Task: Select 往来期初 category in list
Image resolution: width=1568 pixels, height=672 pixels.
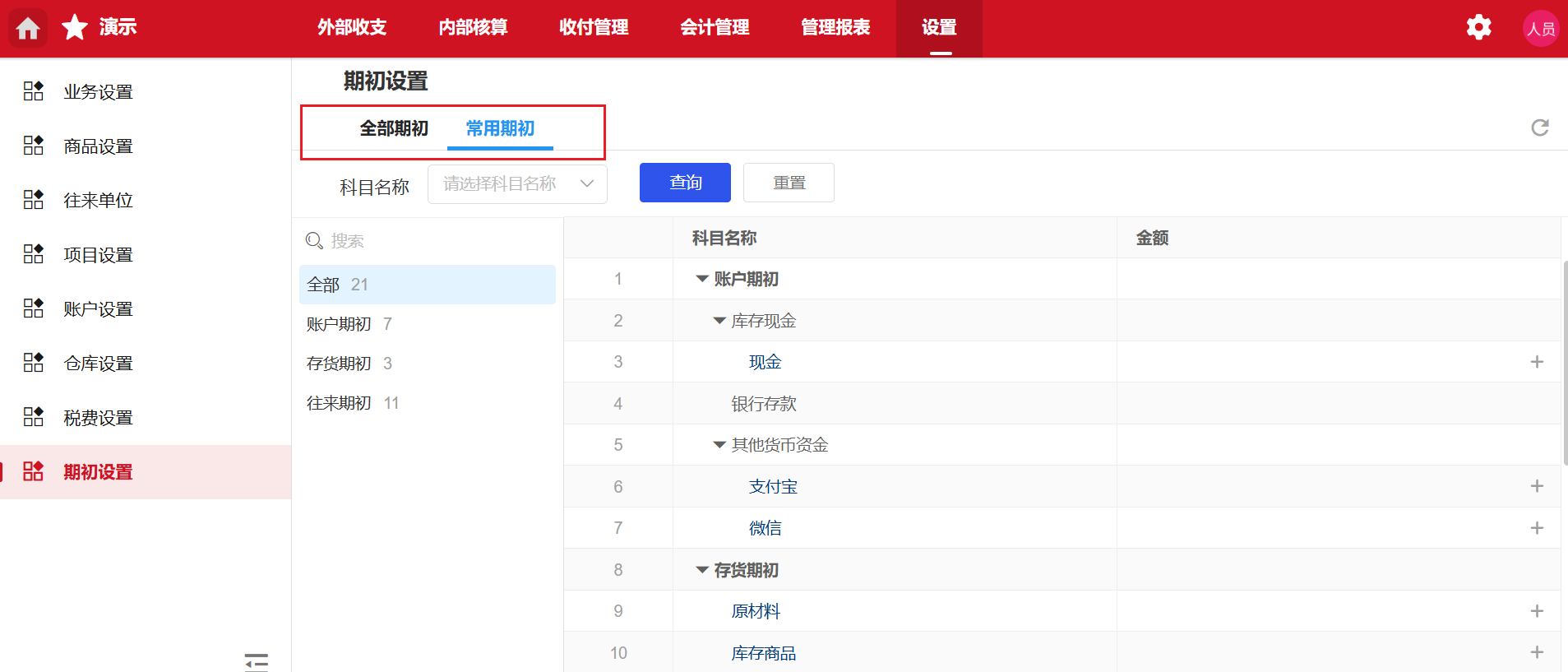Action: coord(339,403)
